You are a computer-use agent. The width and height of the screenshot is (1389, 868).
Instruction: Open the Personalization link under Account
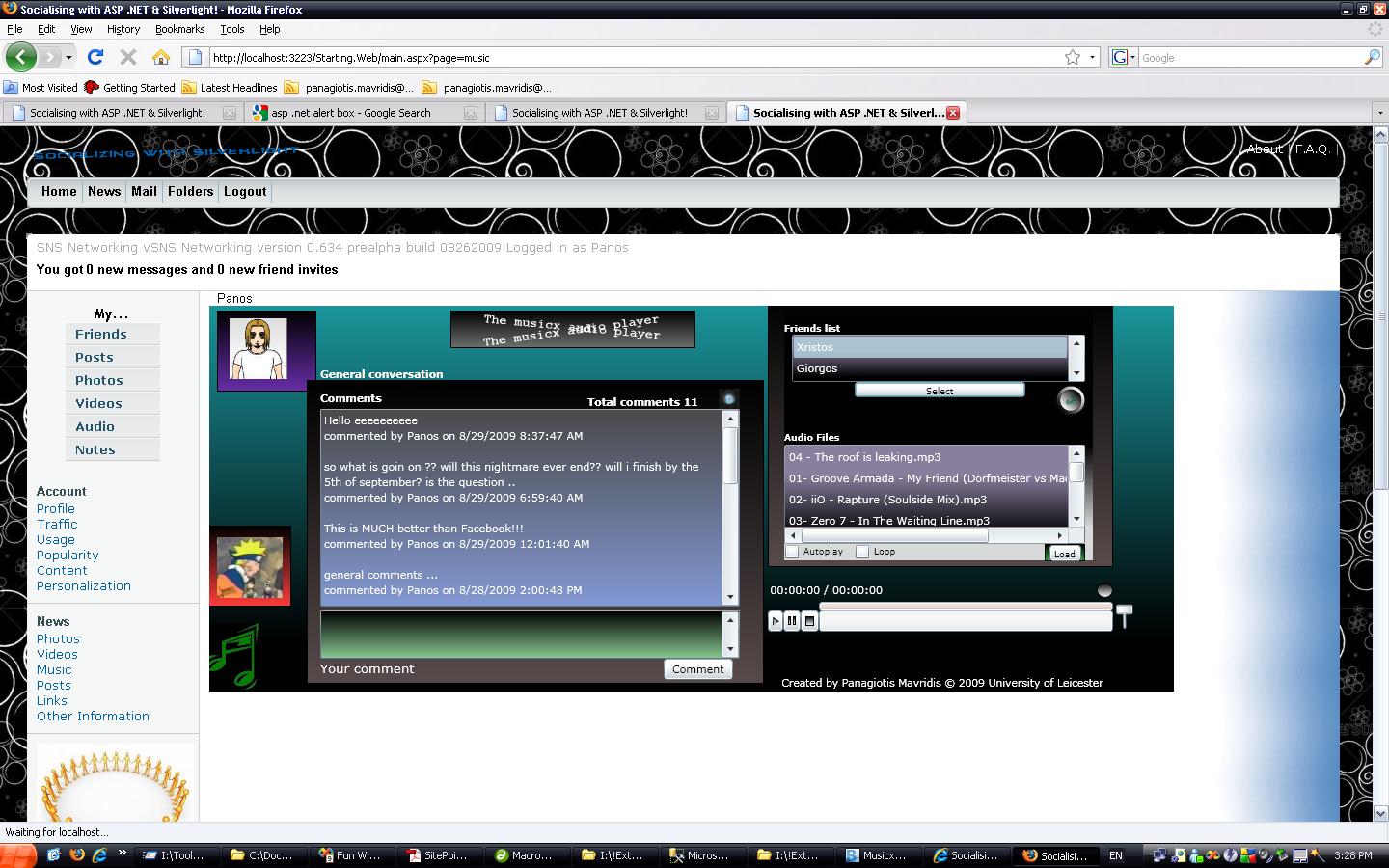click(84, 586)
